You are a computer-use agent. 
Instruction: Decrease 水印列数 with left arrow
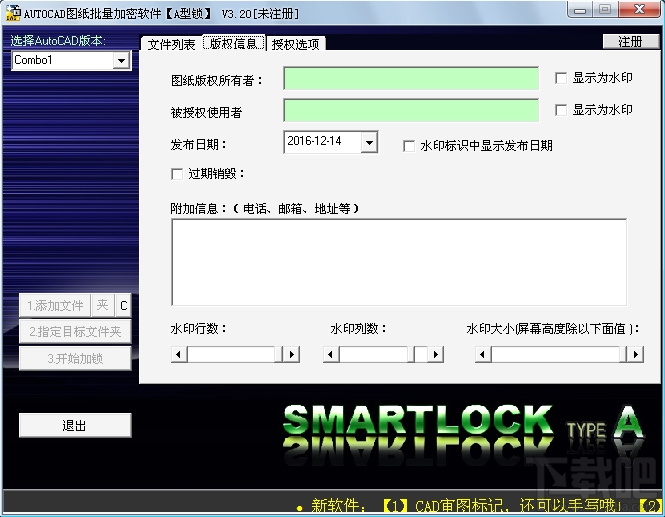(331, 354)
